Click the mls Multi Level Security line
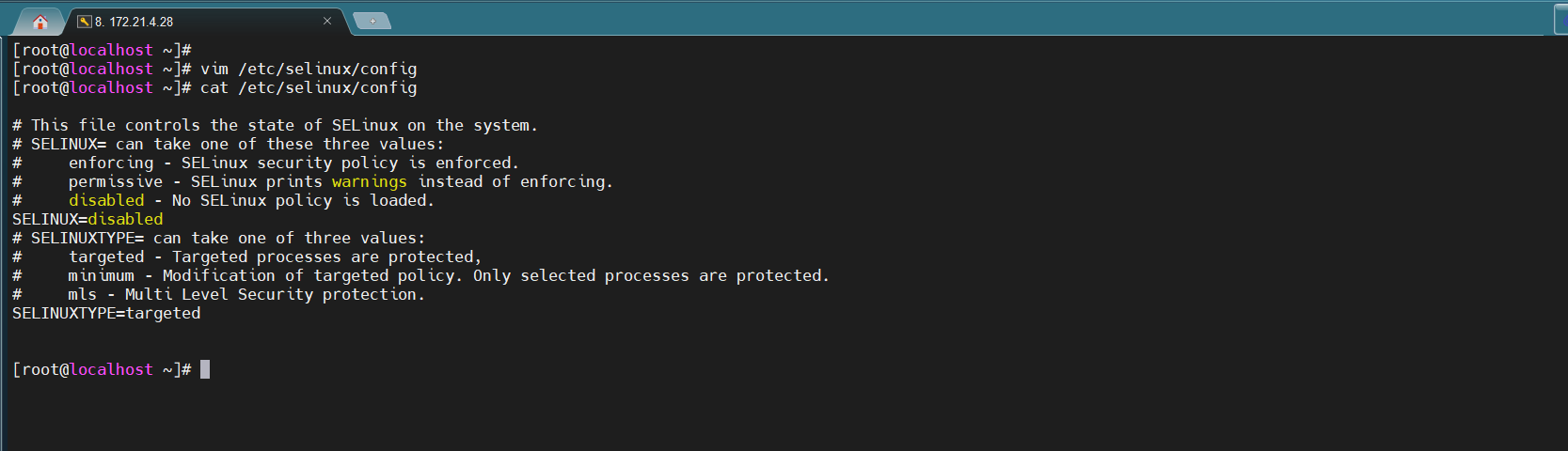Viewport: 1568px width, 451px height. (x=218, y=294)
